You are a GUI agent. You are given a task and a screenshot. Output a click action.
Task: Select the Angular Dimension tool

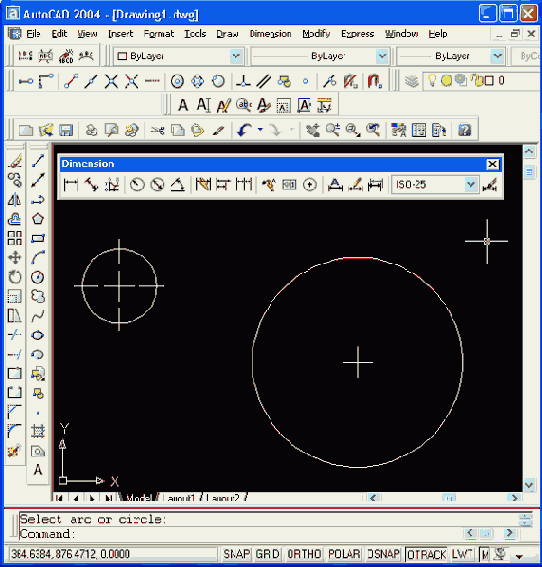178,185
